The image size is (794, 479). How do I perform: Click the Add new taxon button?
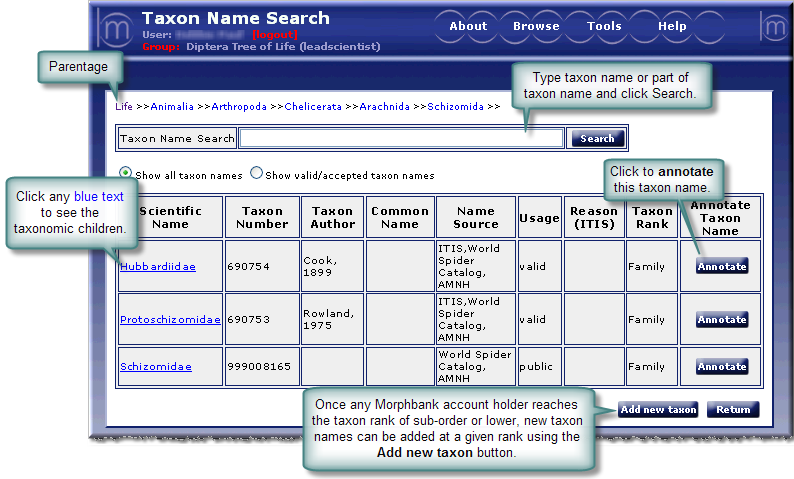tap(658, 409)
